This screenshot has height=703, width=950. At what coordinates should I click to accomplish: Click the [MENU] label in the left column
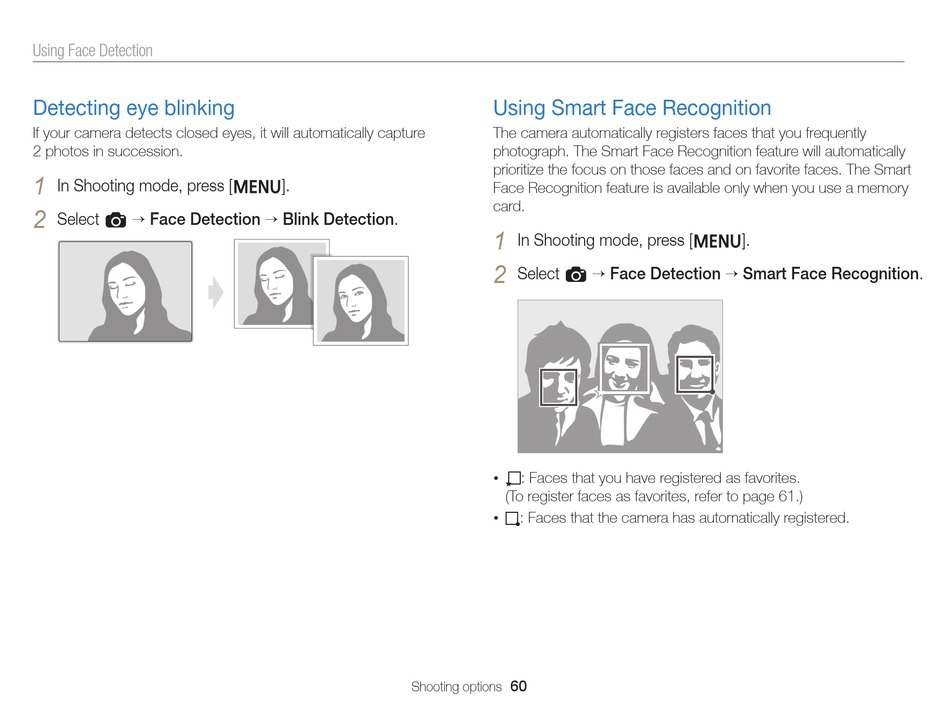(x=258, y=187)
